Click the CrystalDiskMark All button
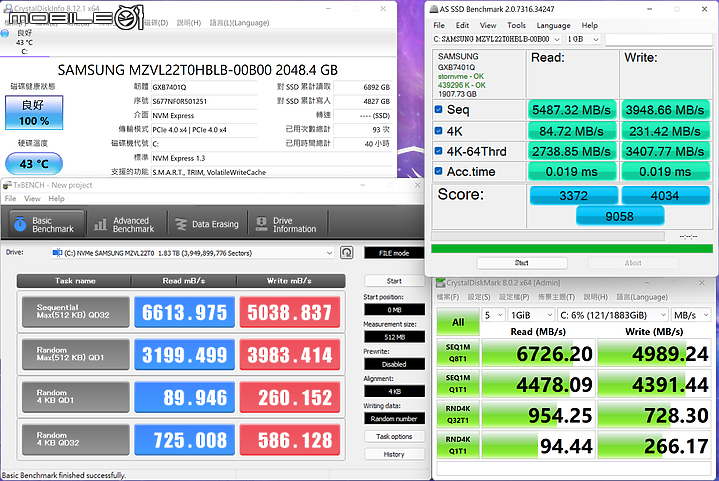Screen dimensions: 719x481 (x=458, y=322)
